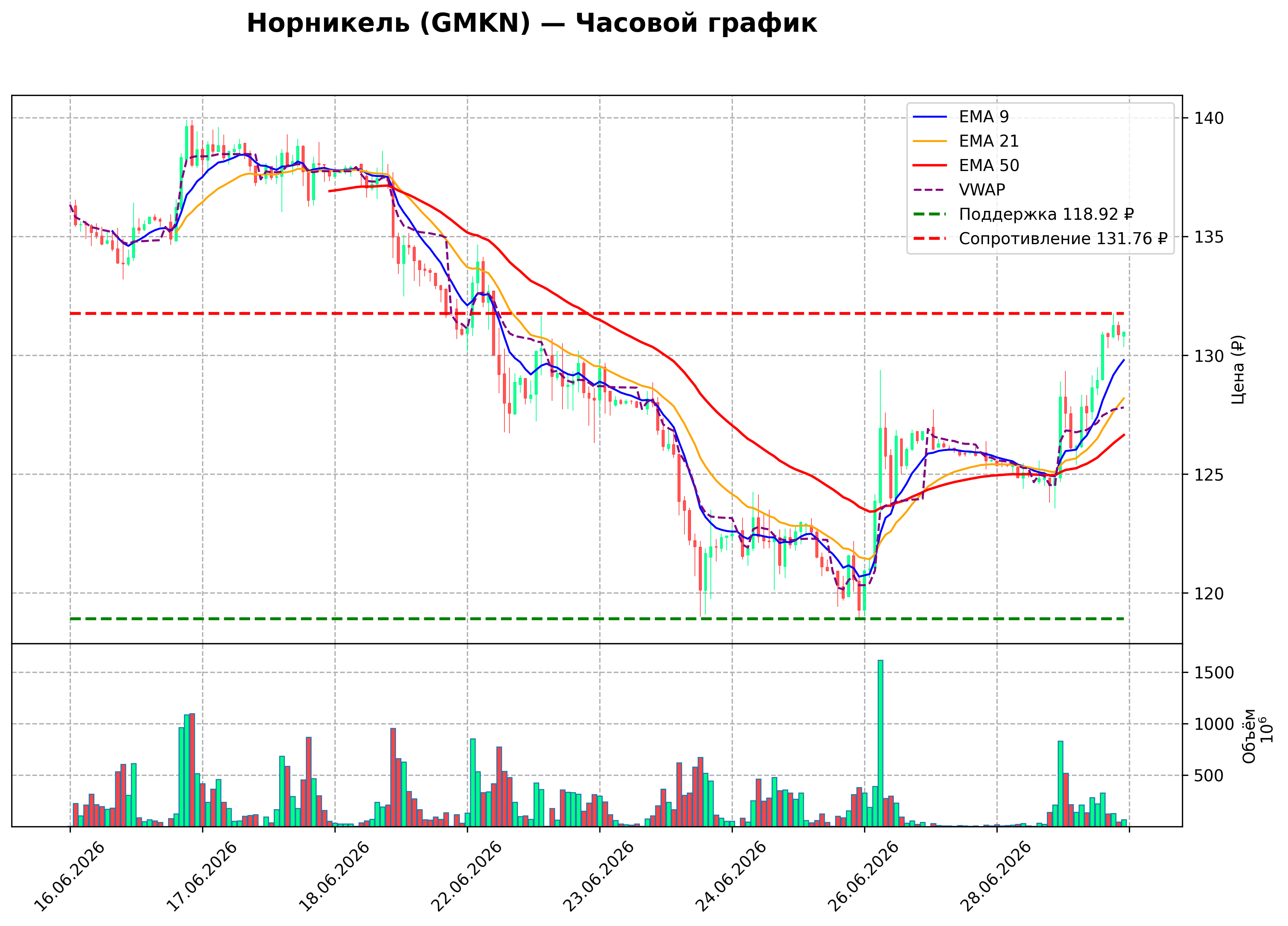The width and height of the screenshot is (1288, 926).
Task: Select the VWAP legend entry
Action: [959, 190]
